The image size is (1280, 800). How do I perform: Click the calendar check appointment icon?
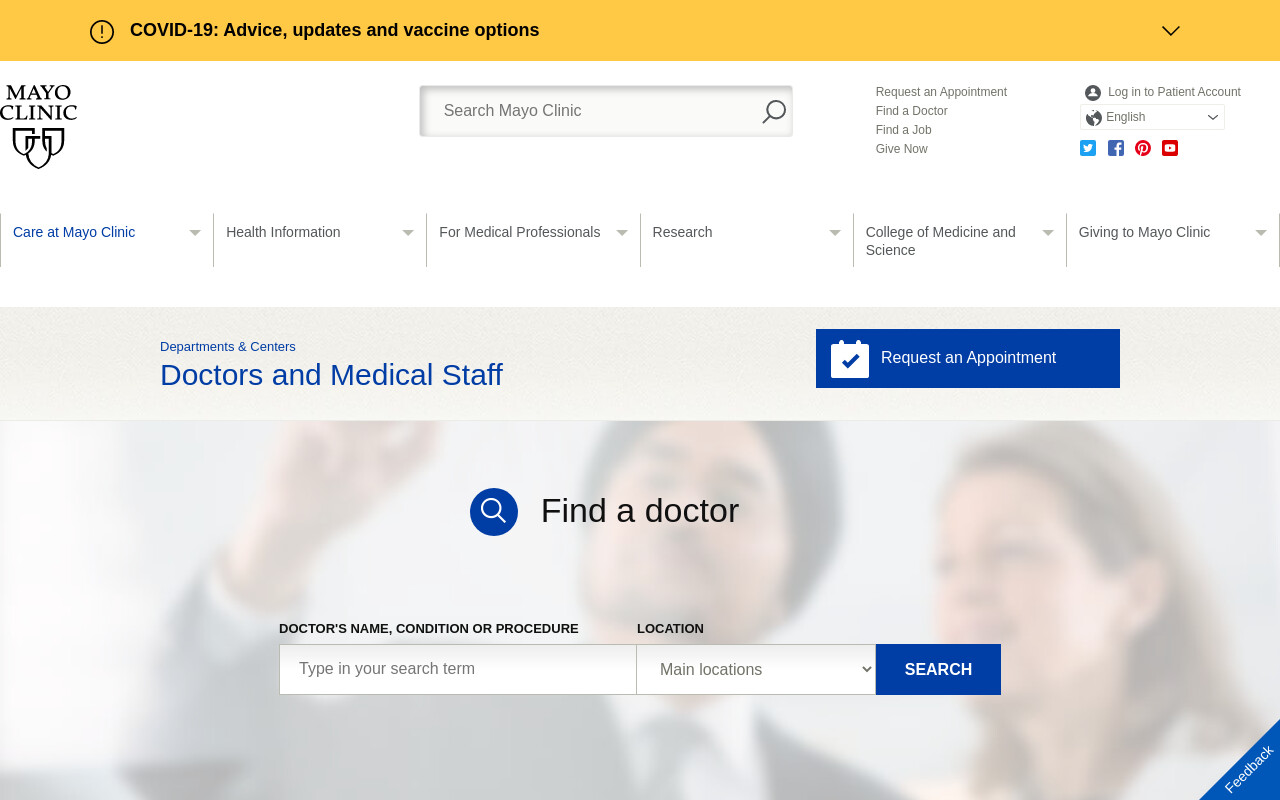tap(850, 358)
